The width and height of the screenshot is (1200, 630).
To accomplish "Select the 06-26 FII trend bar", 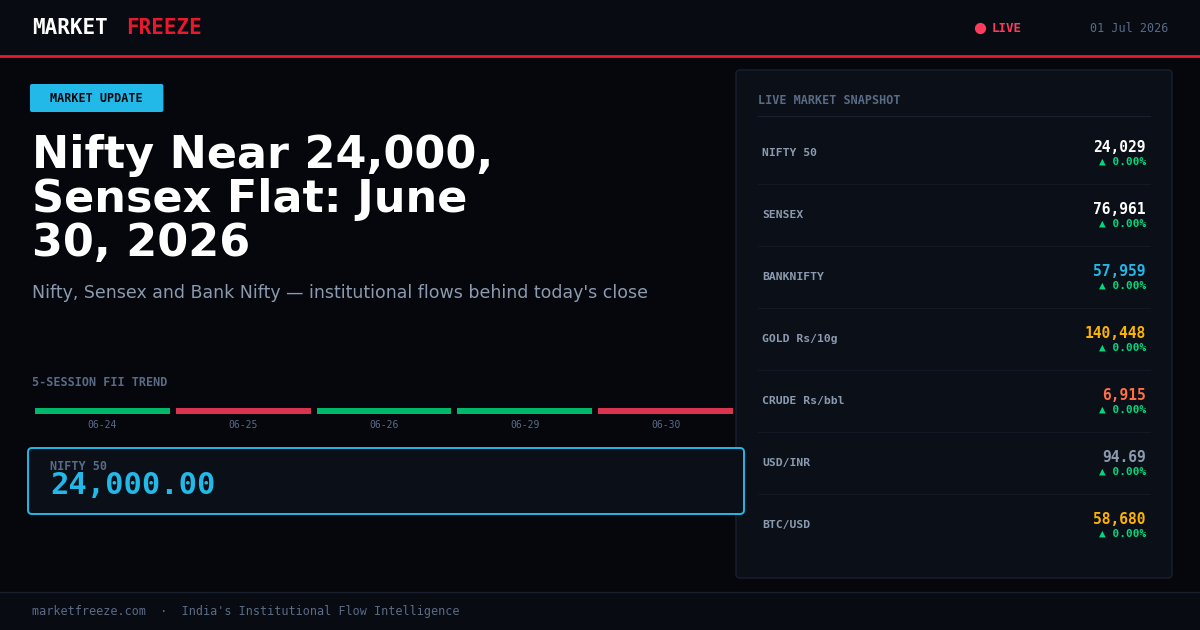I will (x=384, y=411).
